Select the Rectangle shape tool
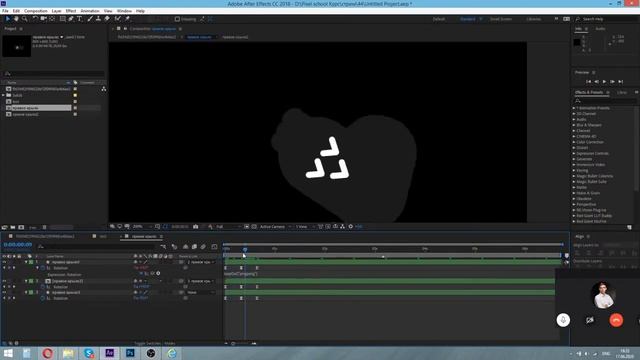The width and height of the screenshot is (640, 360). [63, 19]
